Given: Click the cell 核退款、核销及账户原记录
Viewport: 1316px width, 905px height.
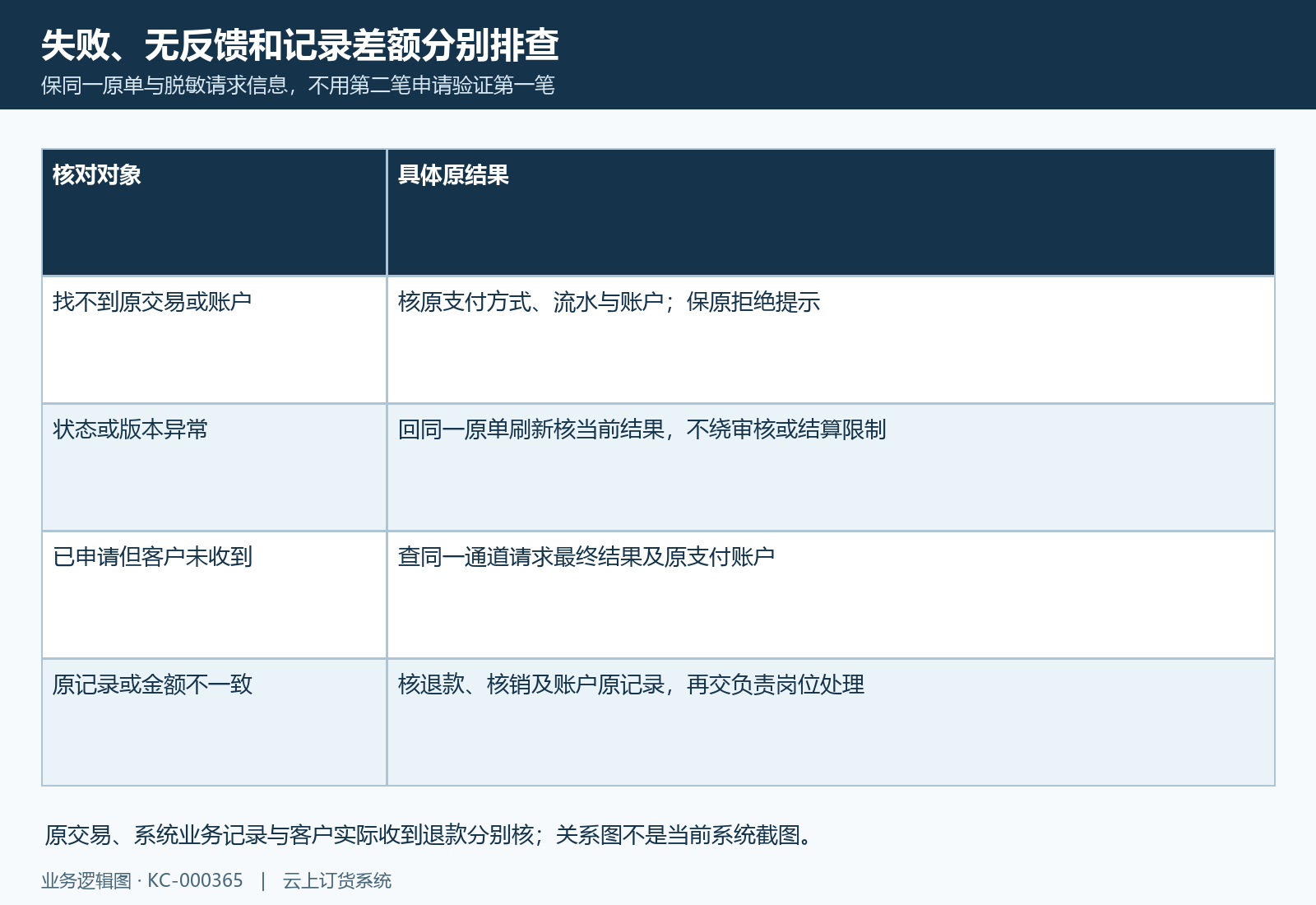Looking at the screenshot, I should tap(831, 722).
